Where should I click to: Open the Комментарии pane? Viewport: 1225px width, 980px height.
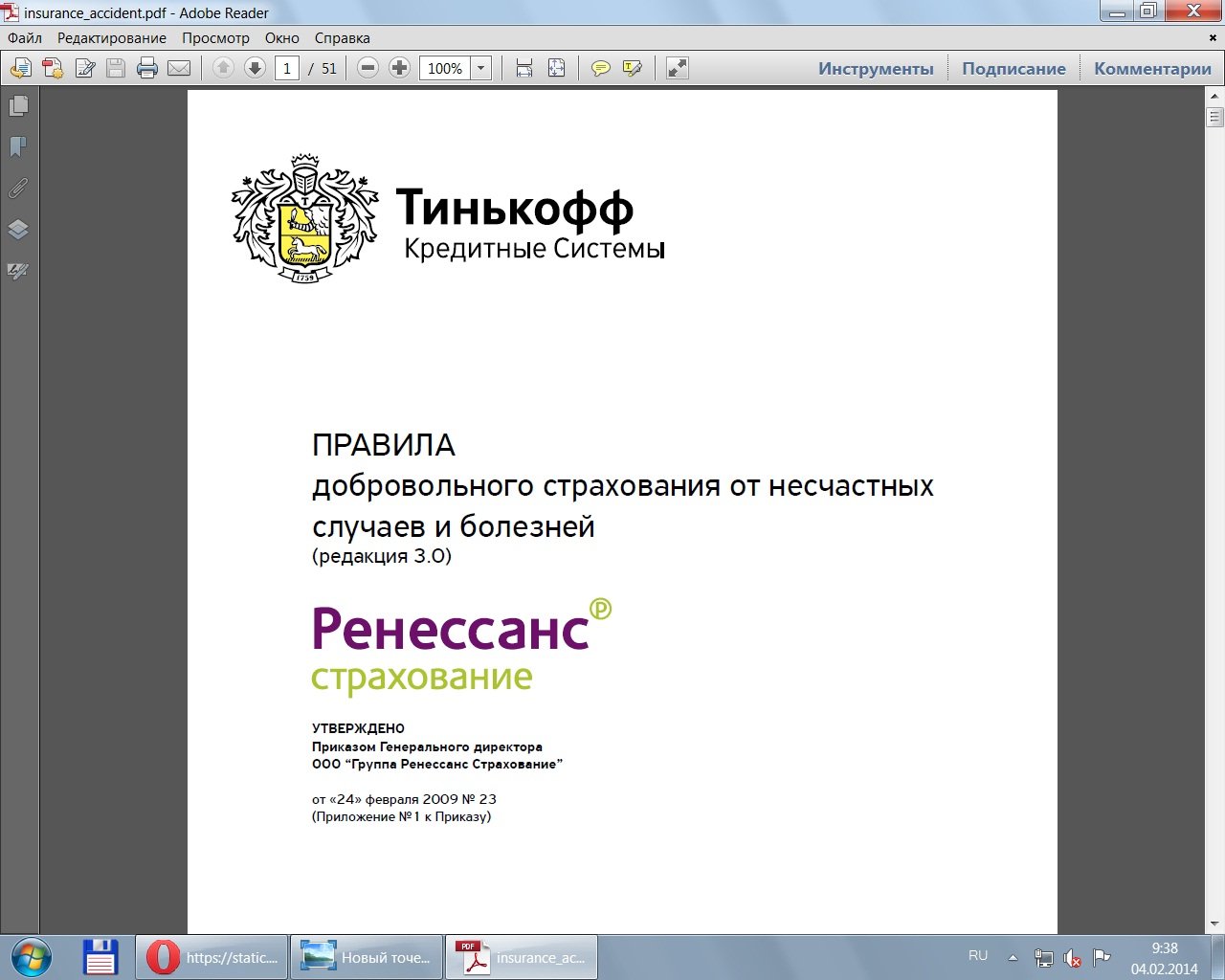pyautogui.click(x=1152, y=69)
